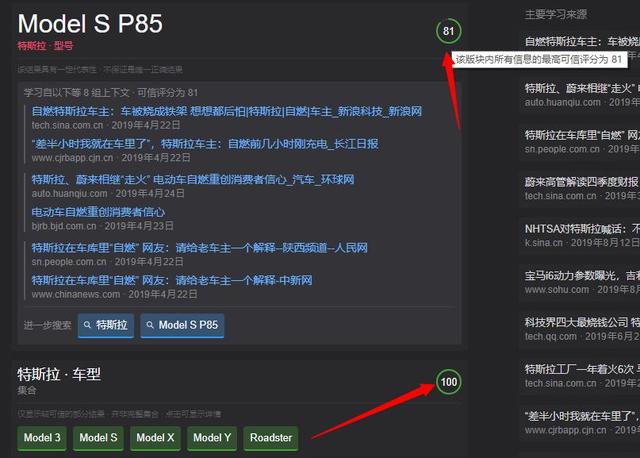Screen dimensions: 640x458
Task: Open sidebar item 自燃特斯拉车主：车被烧
Action: (582, 41)
